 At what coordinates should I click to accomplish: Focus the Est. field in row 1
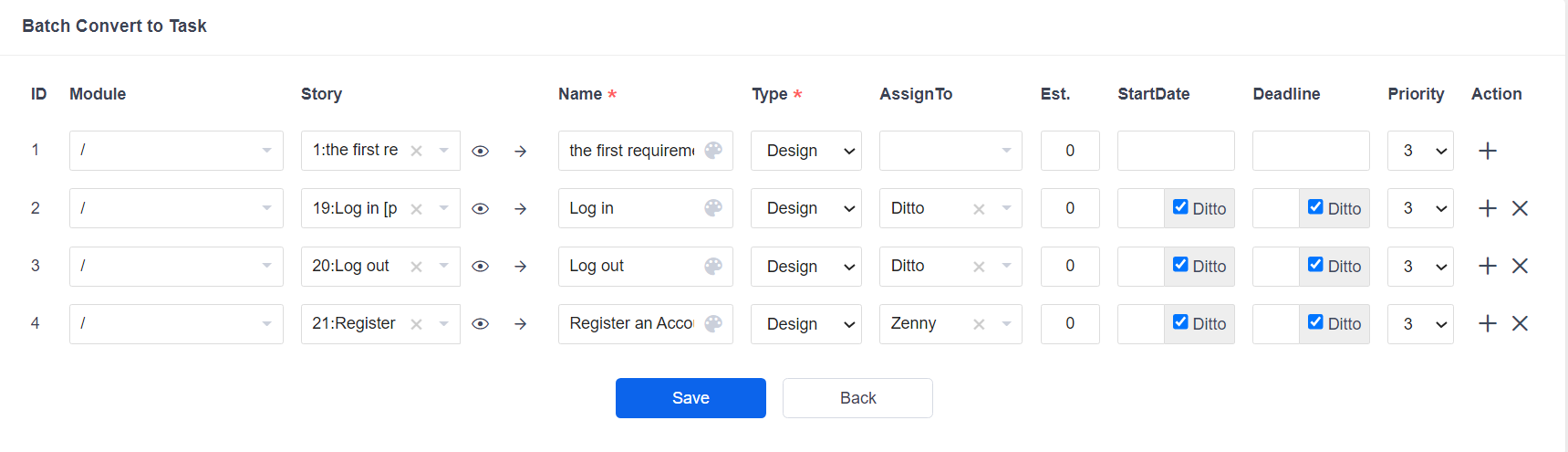(1070, 151)
